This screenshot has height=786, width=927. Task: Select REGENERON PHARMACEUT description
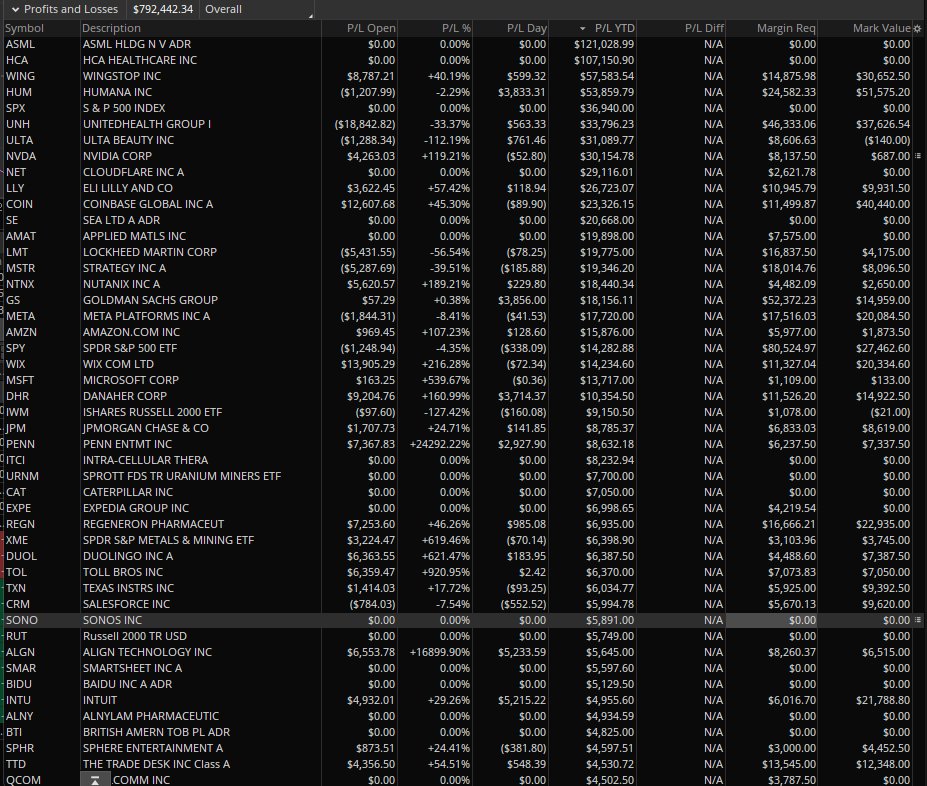pos(153,524)
